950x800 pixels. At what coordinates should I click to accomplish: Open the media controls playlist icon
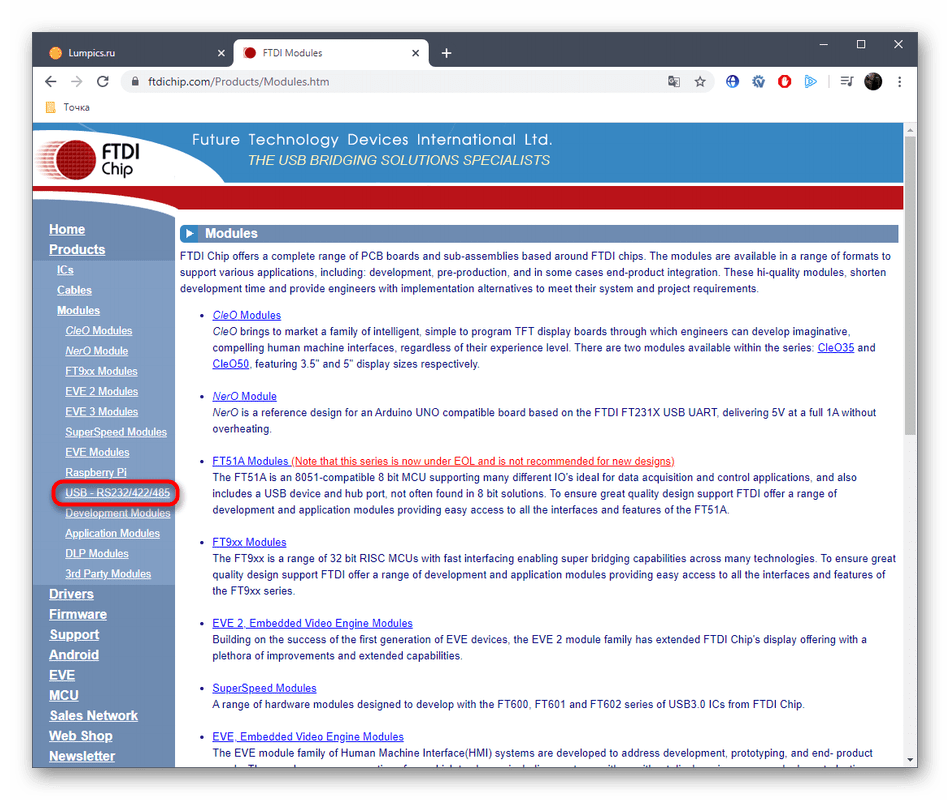pos(846,82)
